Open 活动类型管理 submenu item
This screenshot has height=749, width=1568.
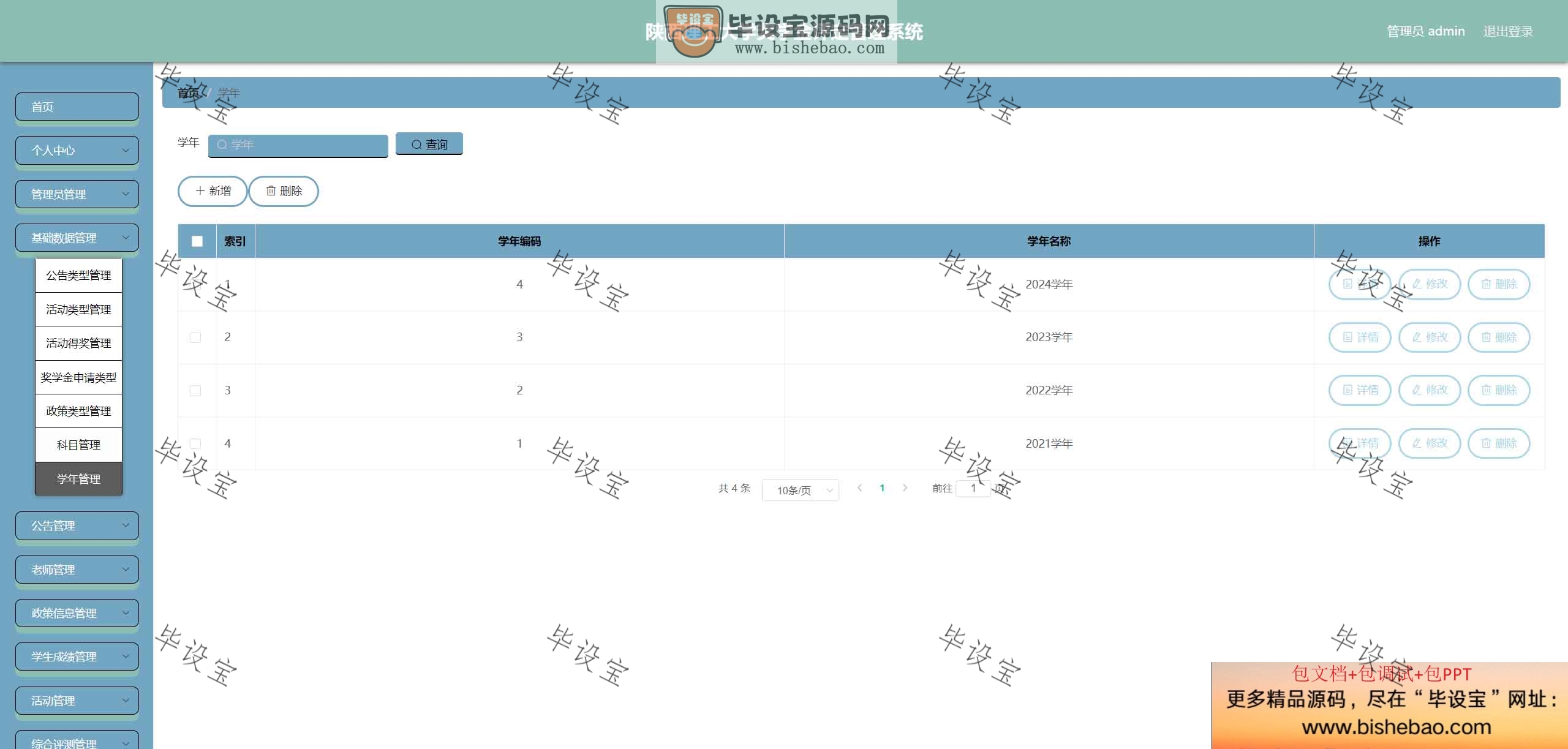[x=78, y=309]
